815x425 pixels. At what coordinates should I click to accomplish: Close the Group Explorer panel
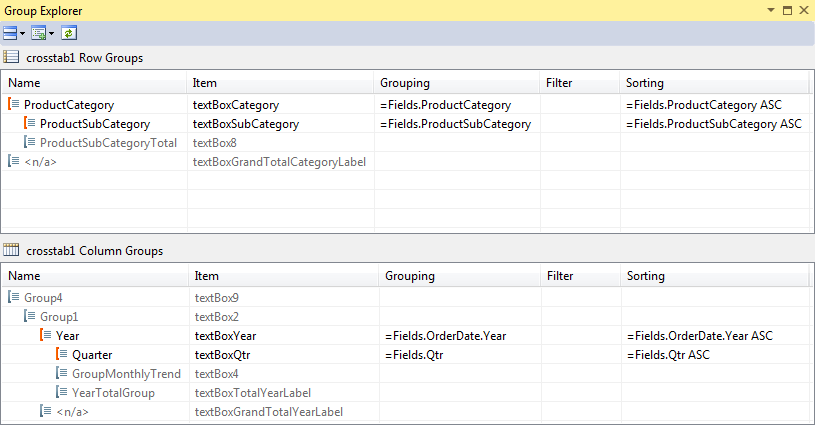[x=804, y=10]
